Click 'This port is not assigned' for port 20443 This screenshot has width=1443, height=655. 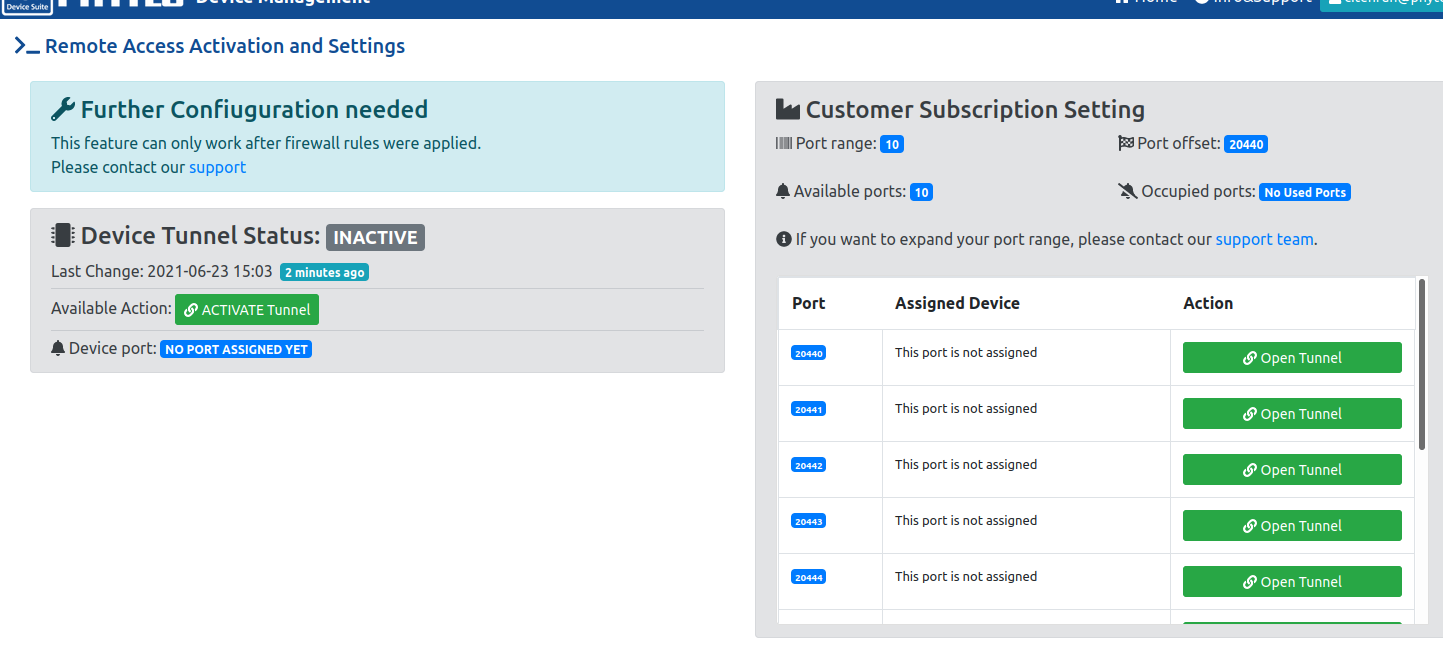966,520
